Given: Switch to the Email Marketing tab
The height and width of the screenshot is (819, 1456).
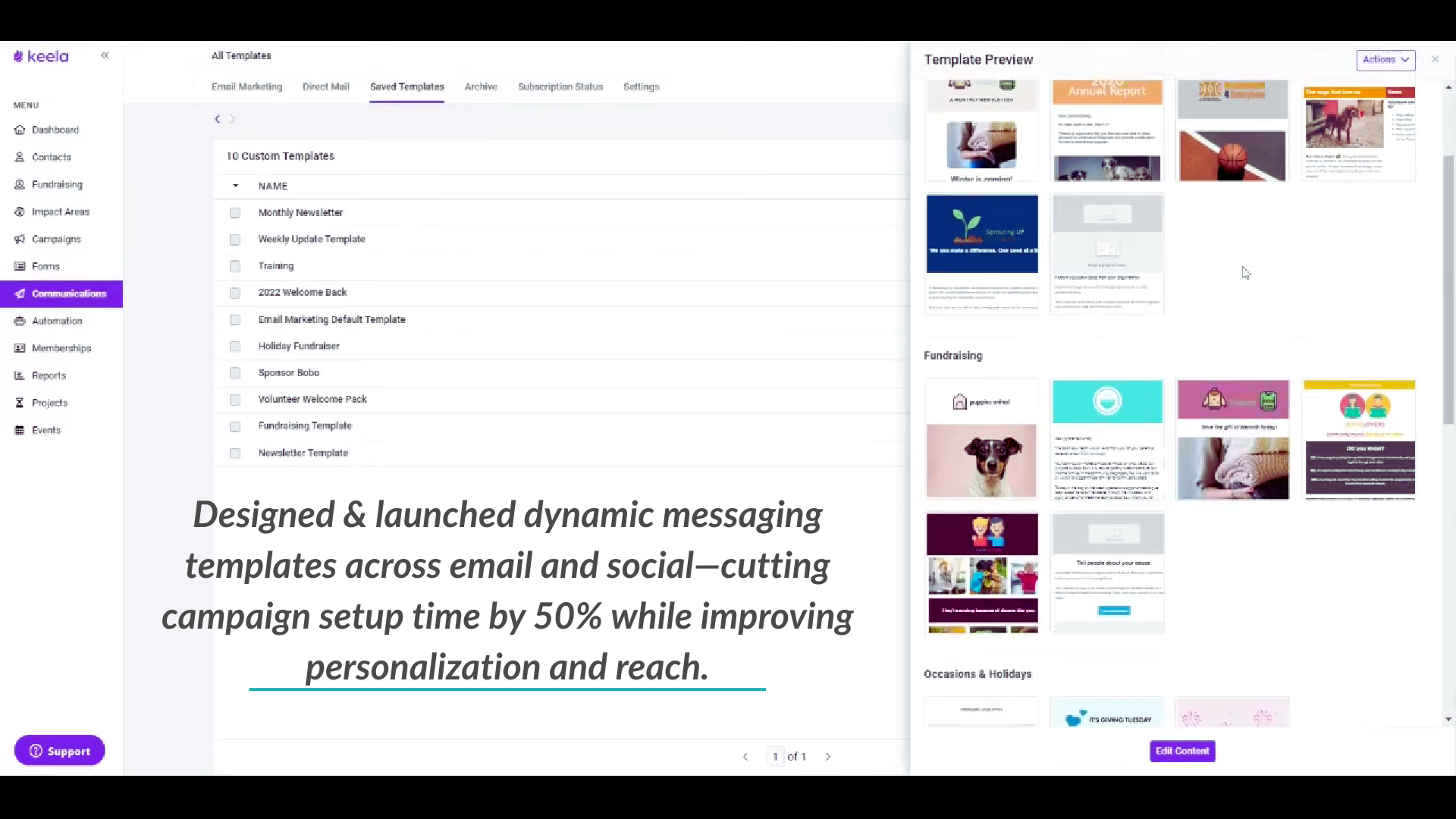Looking at the screenshot, I should pyautogui.click(x=246, y=86).
